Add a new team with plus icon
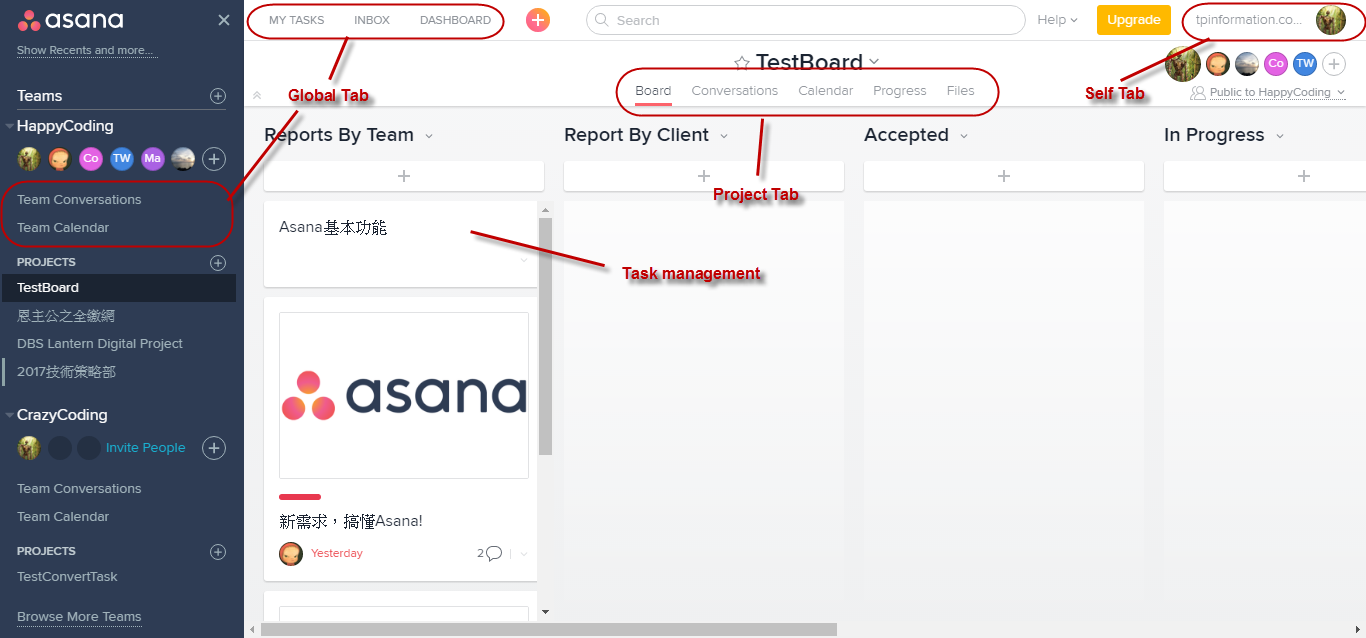The width and height of the screenshot is (1366, 638). [x=218, y=96]
